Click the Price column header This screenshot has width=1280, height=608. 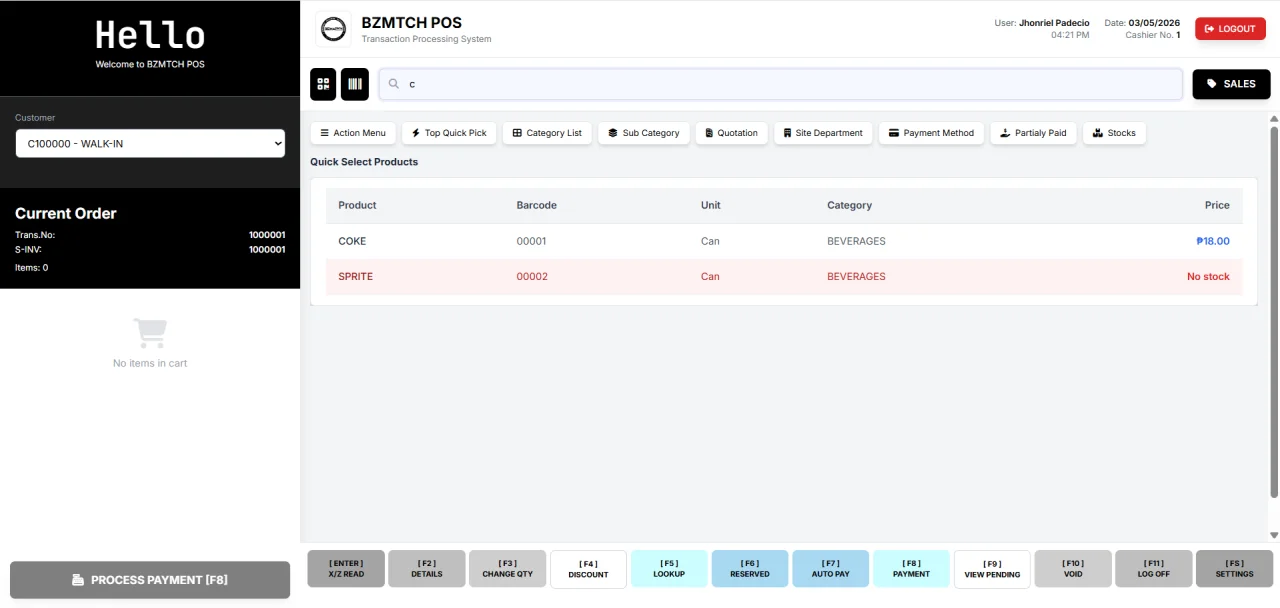pyautogui.click(x=1217, y=205)
